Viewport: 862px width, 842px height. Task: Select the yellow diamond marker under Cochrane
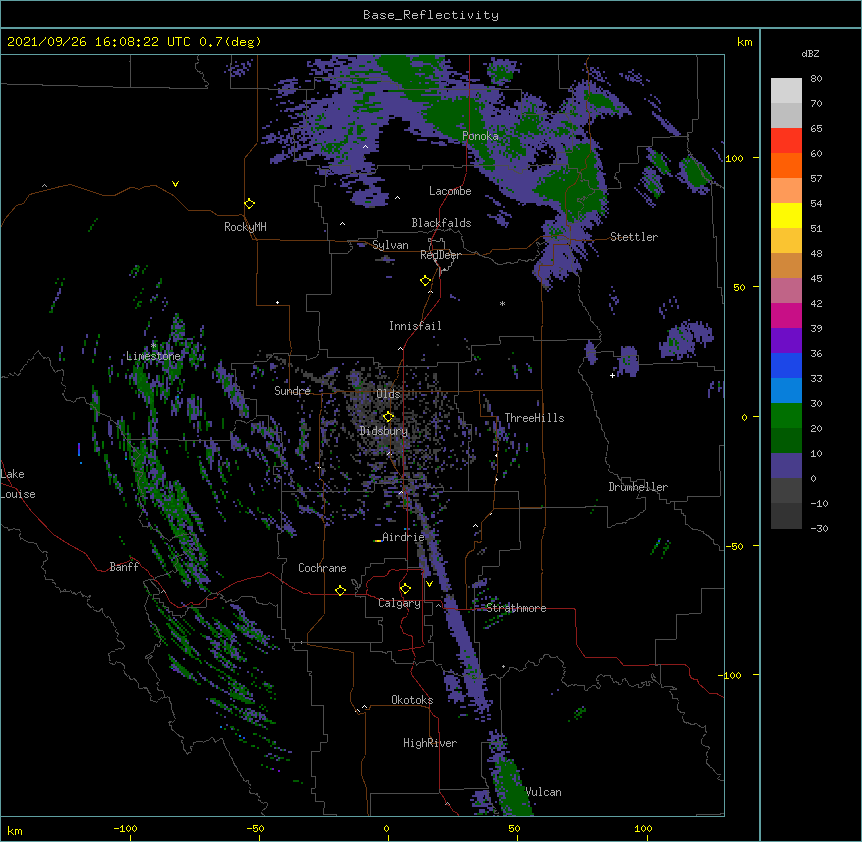[x=340, y=590]
